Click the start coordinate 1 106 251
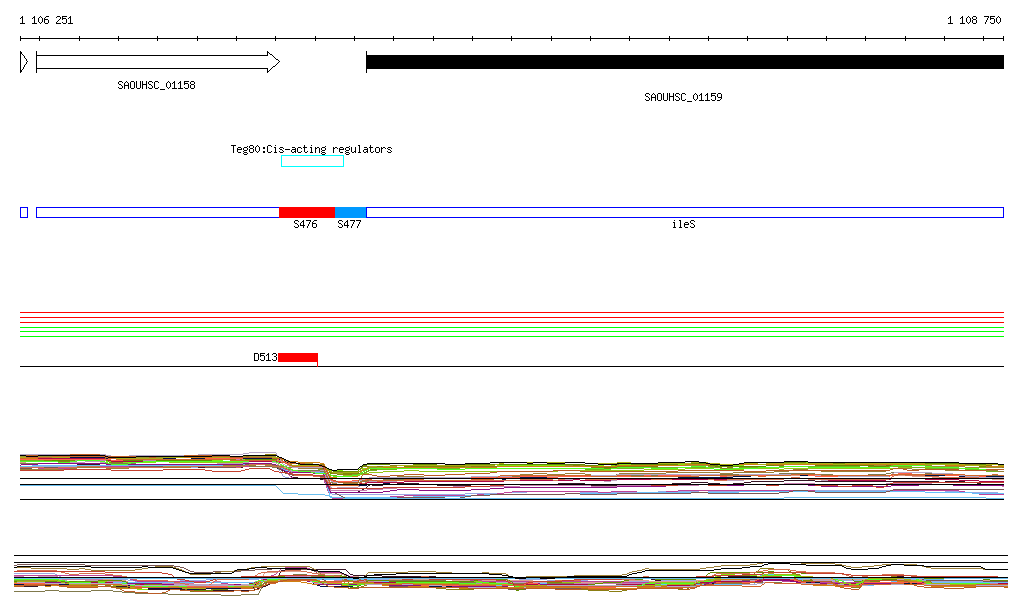 coord(46,20)
